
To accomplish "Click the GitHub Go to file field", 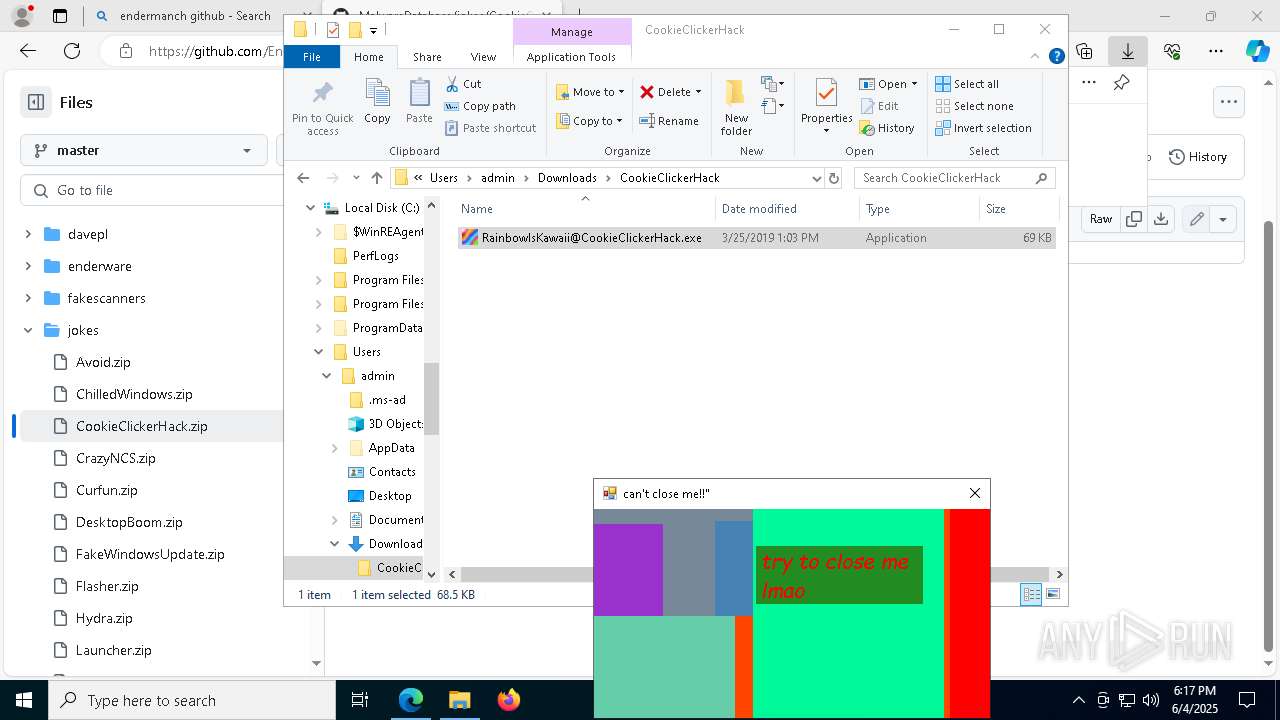I will pyautogui.click(x=152, y=190).
